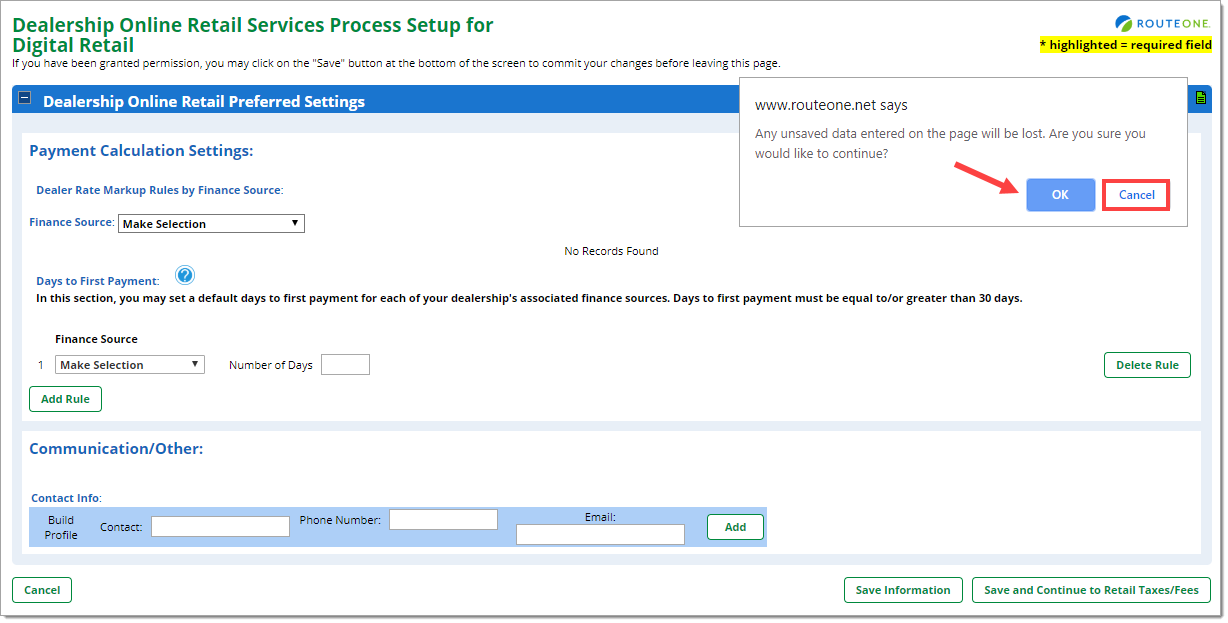Click the Dealership Online Retail Preferred Settings header title
The image size is (1228, 623).
[204, 101]
